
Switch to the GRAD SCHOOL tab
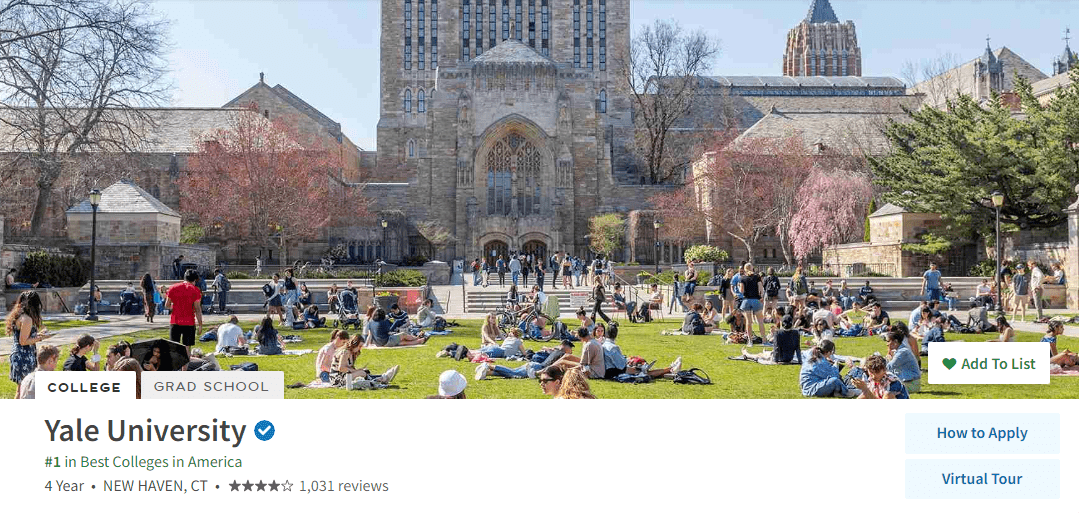click(211, 386)
